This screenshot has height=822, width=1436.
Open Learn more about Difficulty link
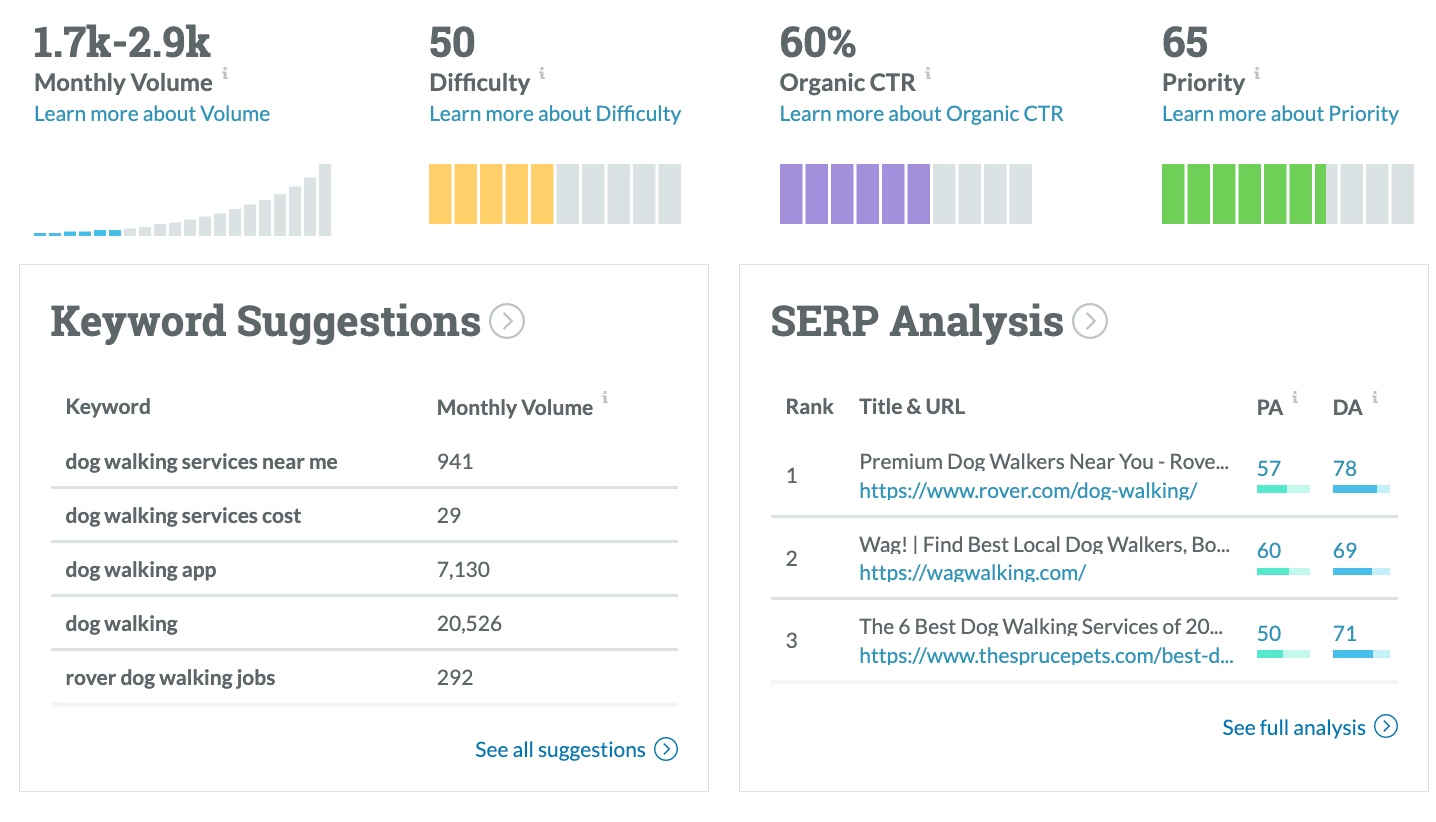tap(555, 114)
